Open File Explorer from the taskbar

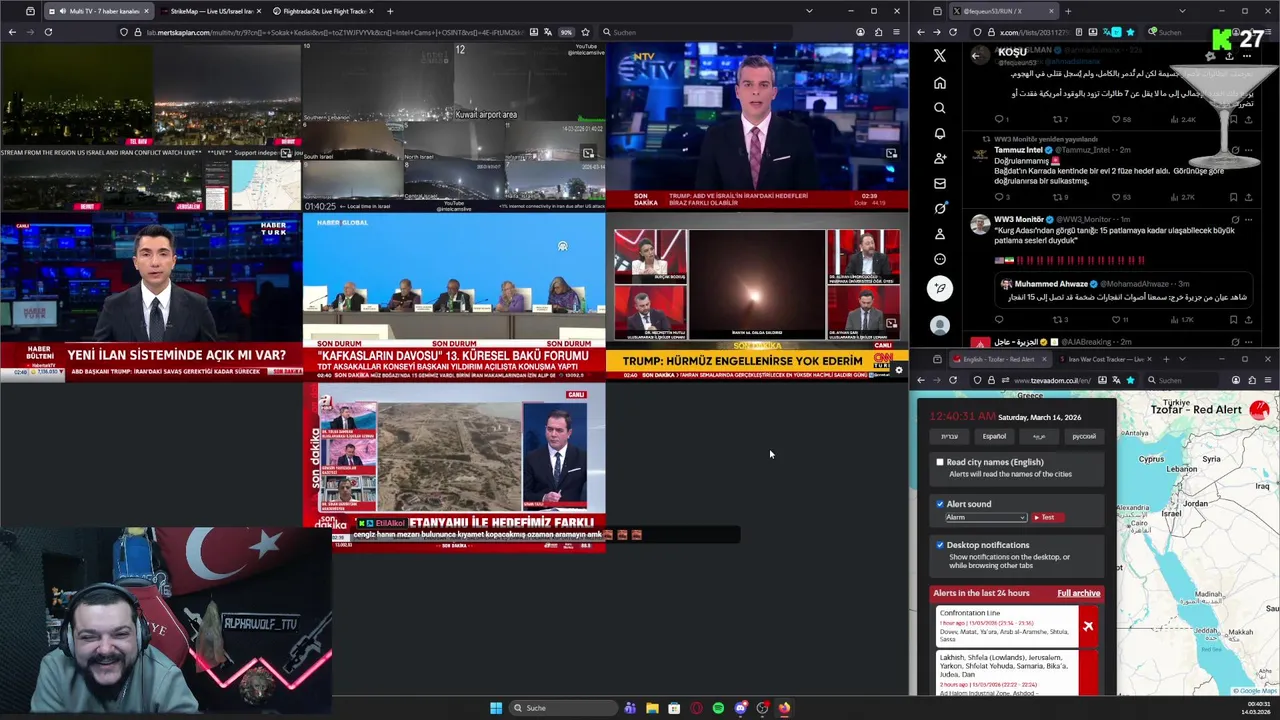tap(652, 708)
